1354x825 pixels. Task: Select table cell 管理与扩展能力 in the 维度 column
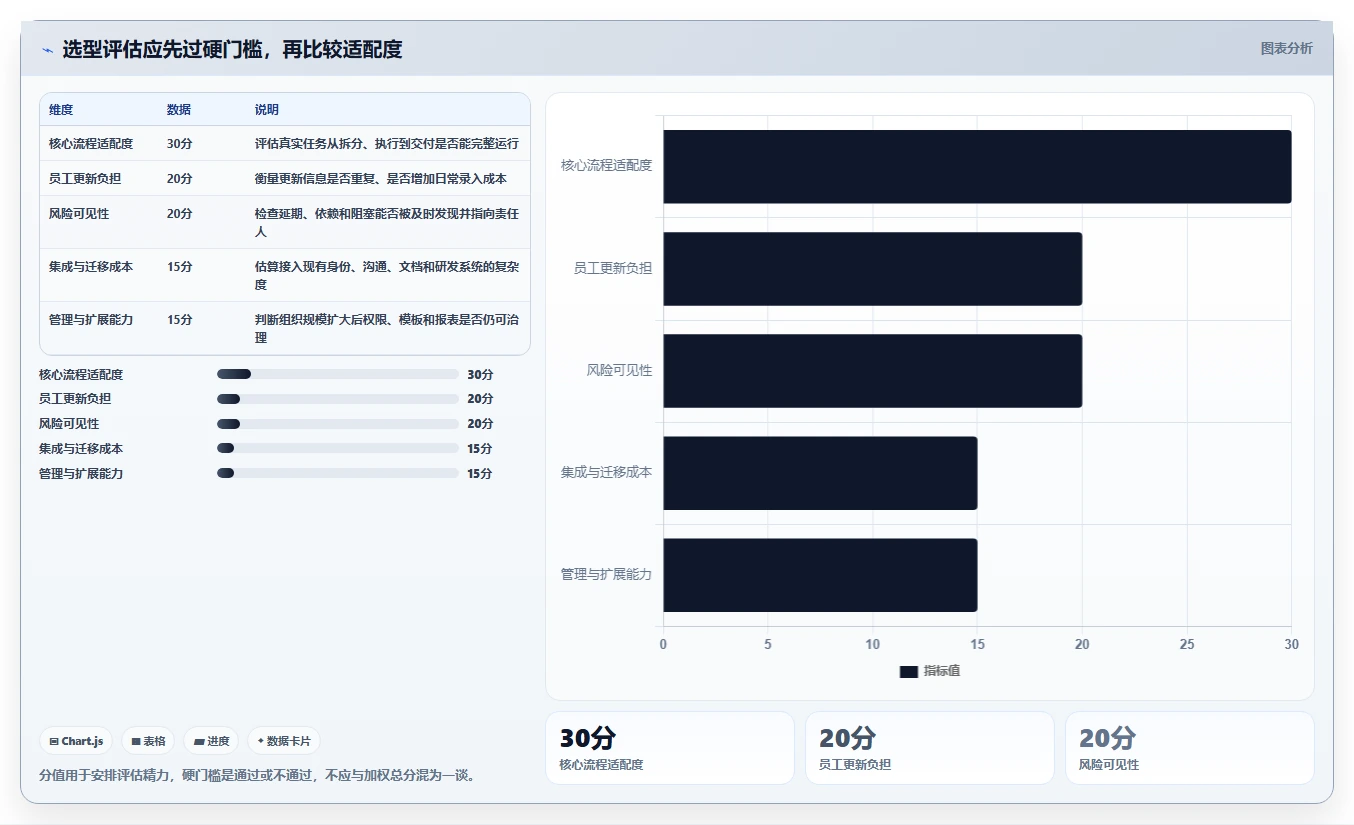[91, 320]
